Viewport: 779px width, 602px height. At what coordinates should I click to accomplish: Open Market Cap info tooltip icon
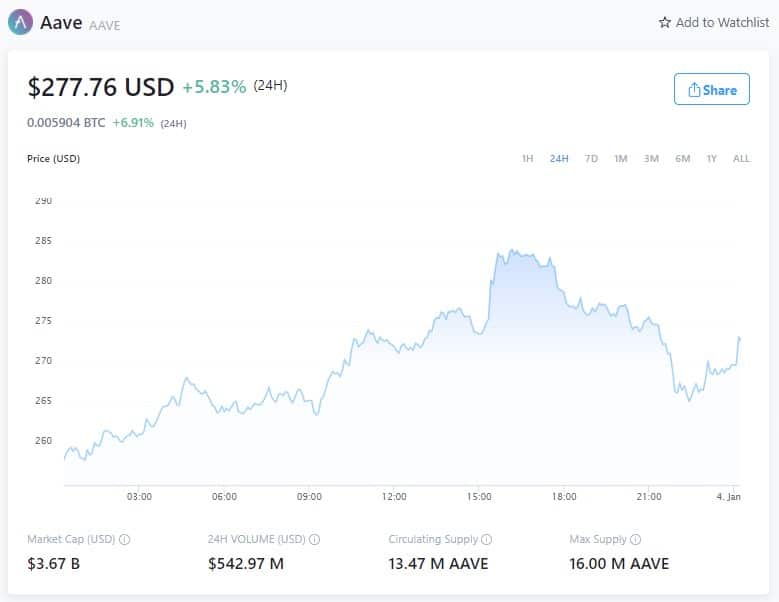pos(125,539)
